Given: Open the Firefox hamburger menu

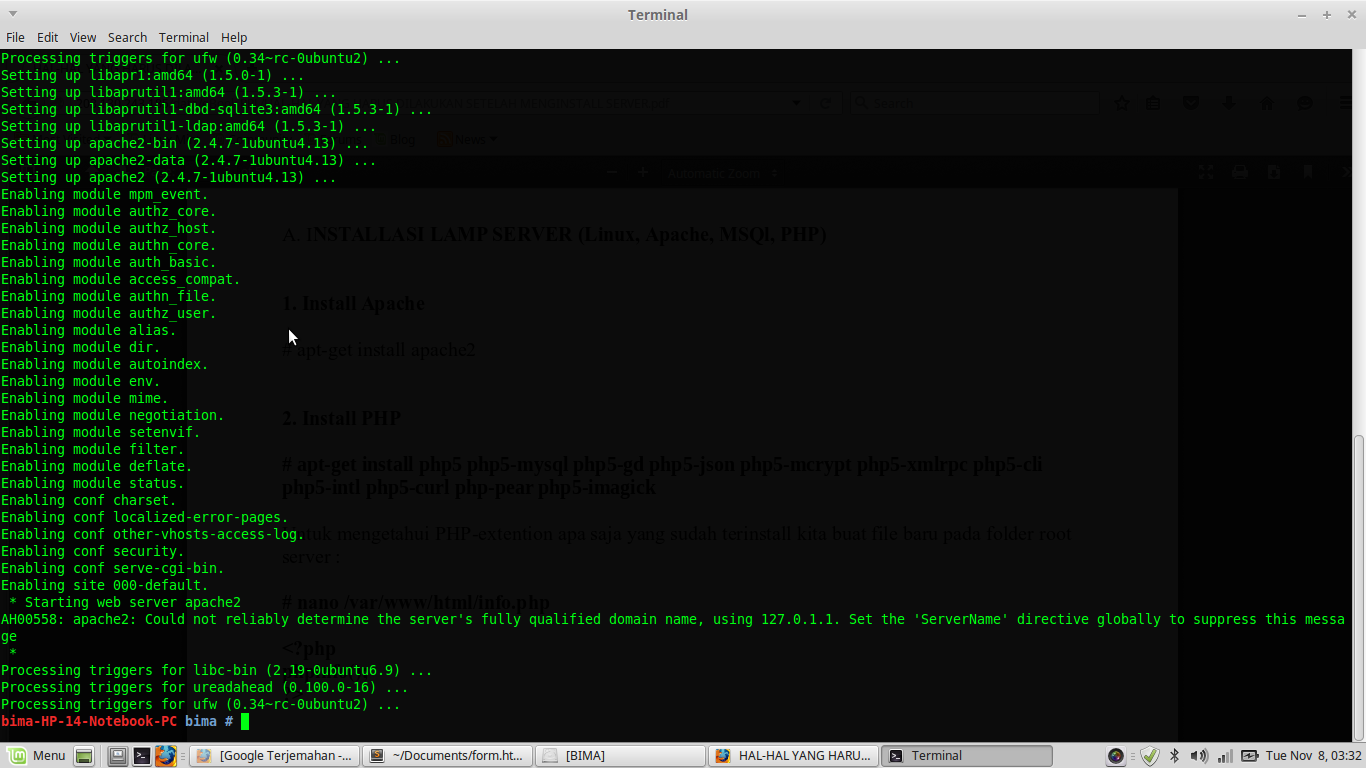Looking at the screenshot, I should [x=1345, y=103].
